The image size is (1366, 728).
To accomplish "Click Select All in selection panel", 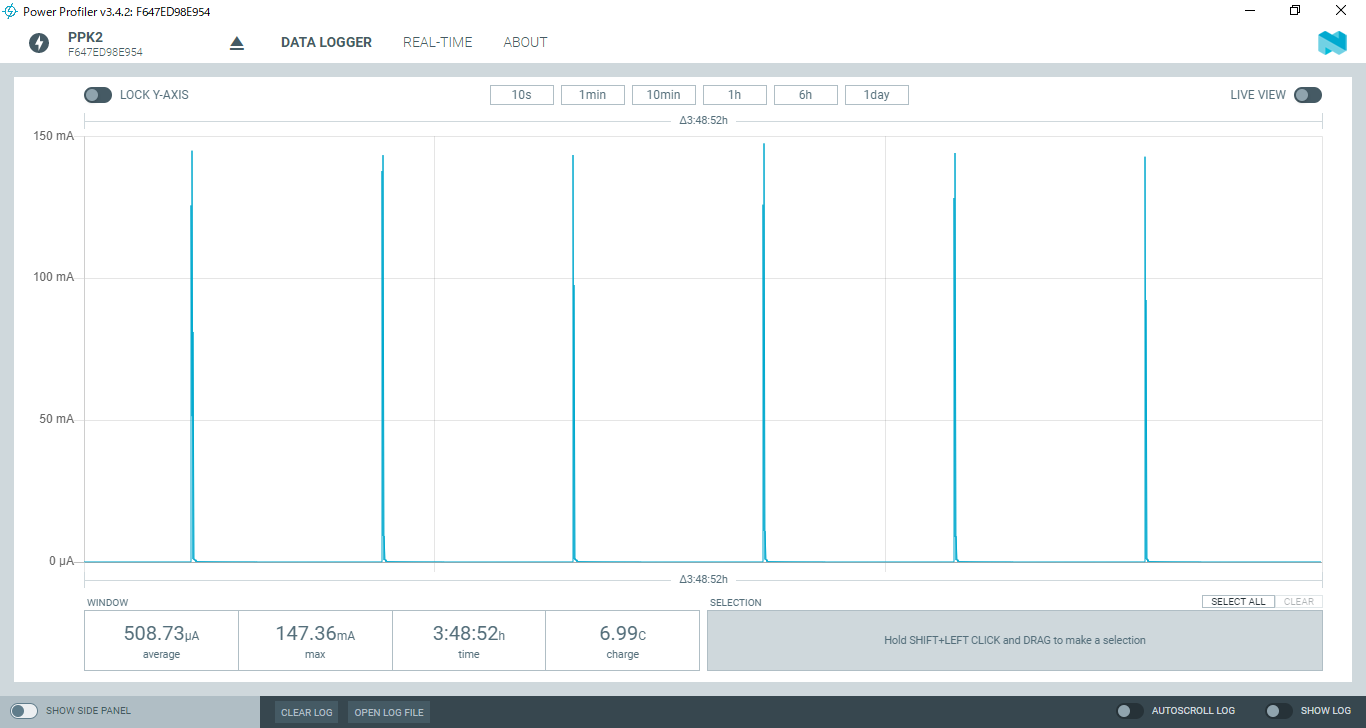I will pos(1238,602).
